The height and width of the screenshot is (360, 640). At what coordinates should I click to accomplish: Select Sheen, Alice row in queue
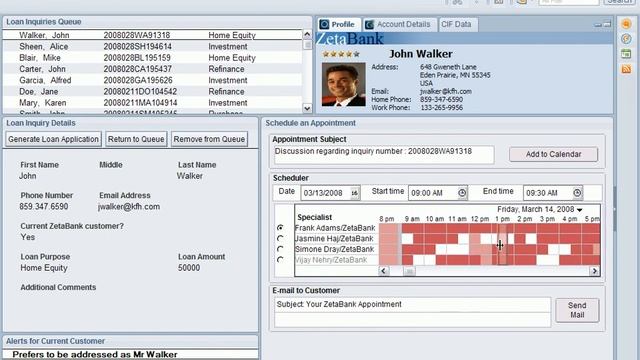point(152,47)
